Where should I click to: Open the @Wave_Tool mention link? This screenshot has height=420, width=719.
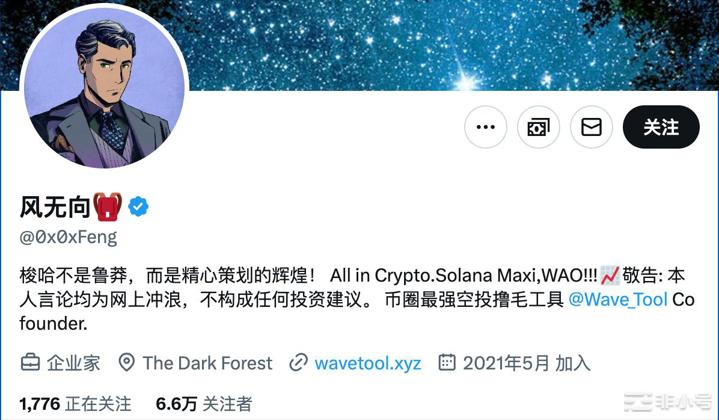pos(617,299)
